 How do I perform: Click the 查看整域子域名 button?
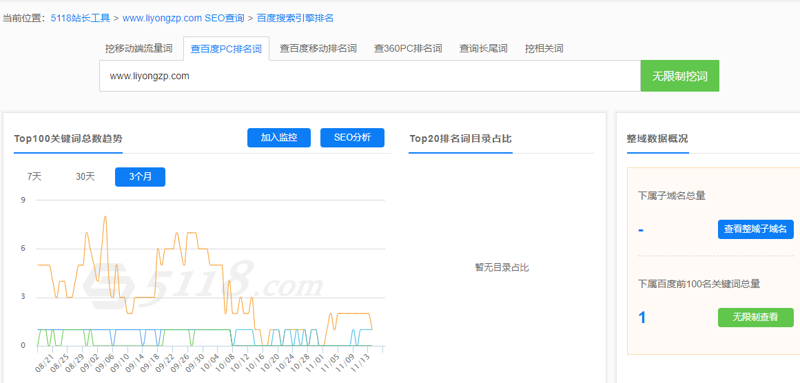(756, 229)
